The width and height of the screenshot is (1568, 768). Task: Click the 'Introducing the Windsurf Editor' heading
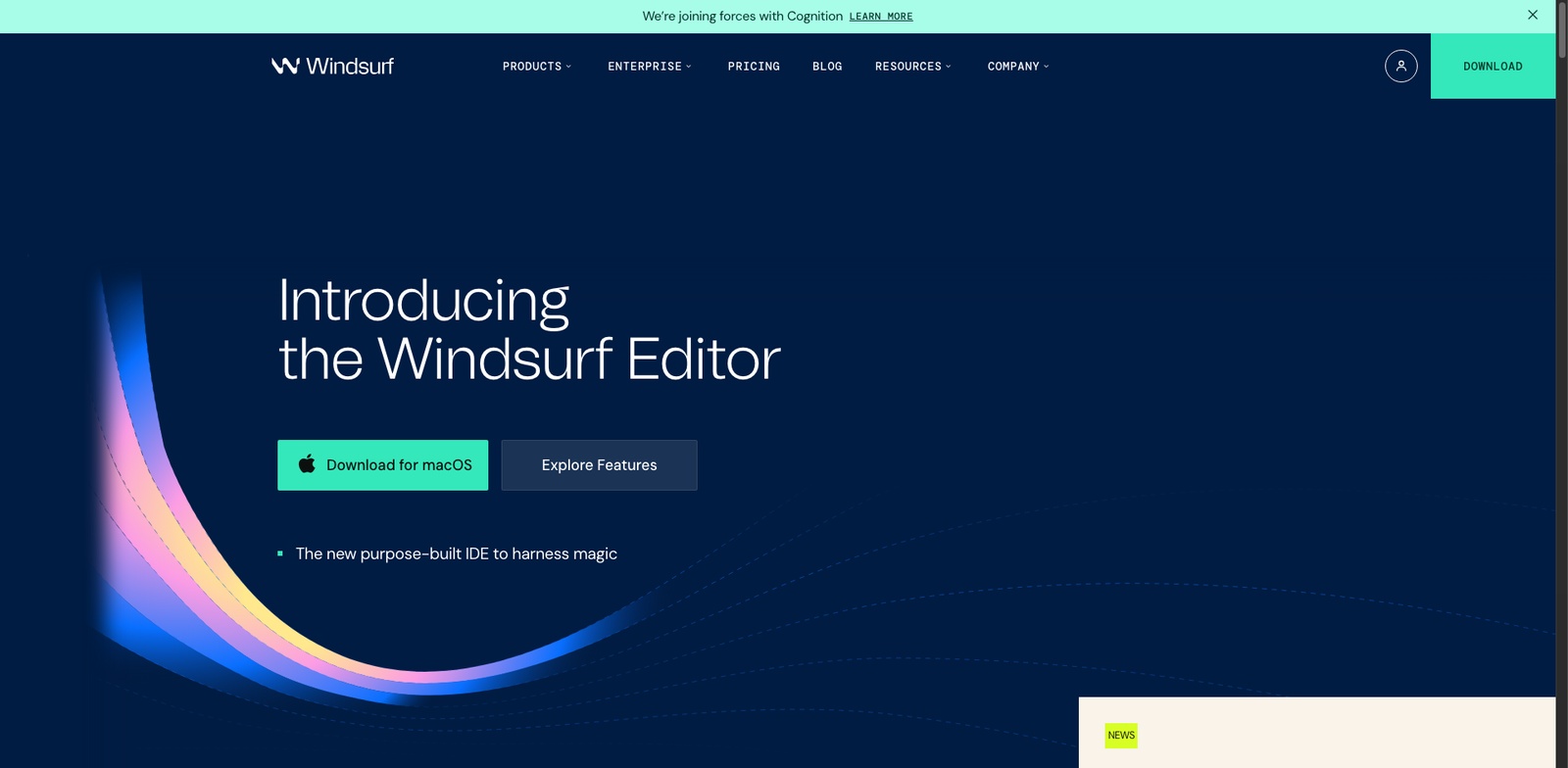(x=529, y=329)
